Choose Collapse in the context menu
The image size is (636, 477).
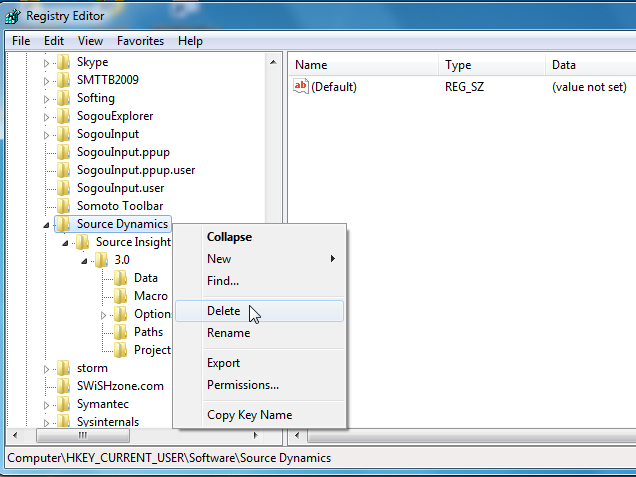(259, 237)
